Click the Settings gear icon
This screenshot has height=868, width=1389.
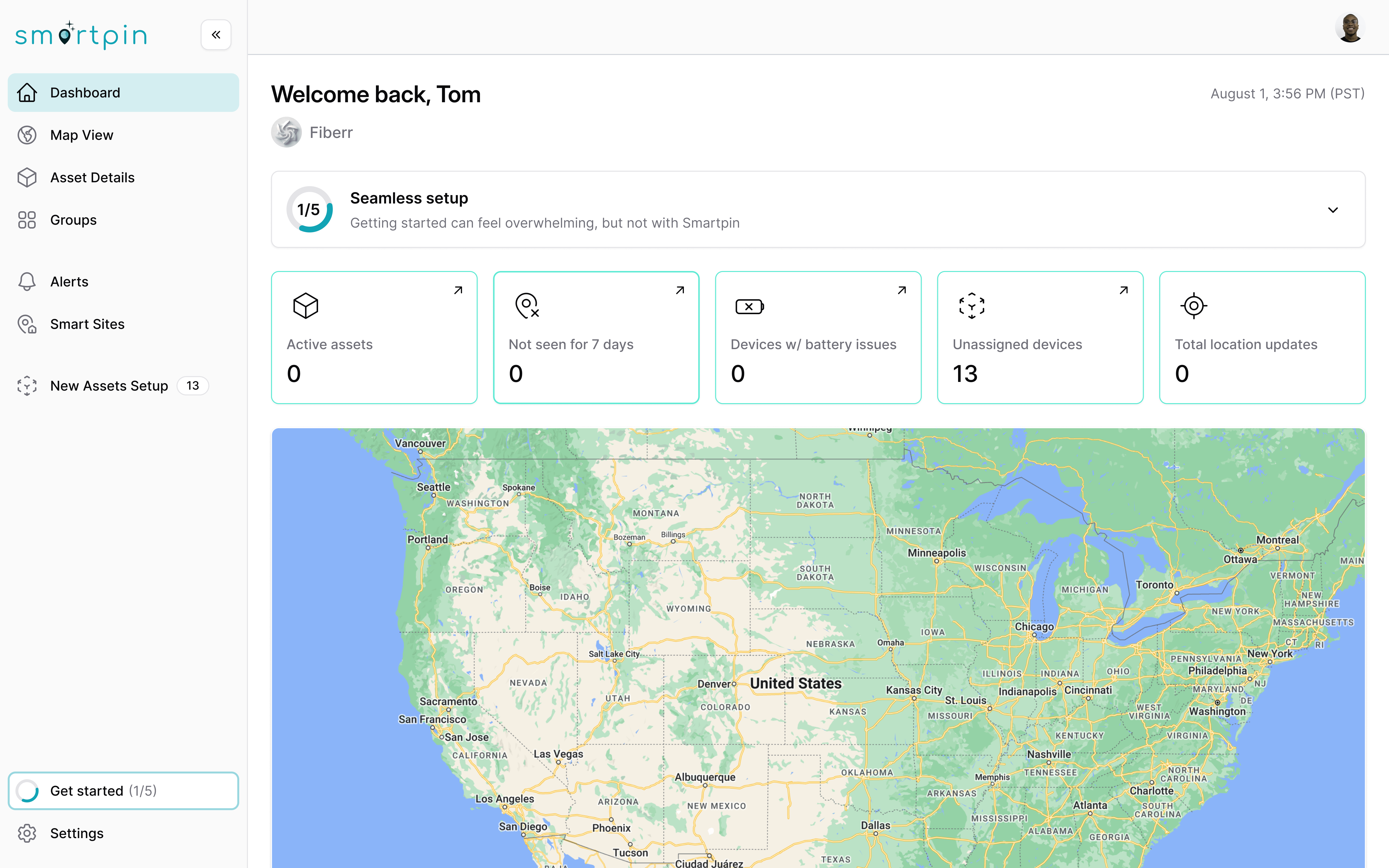(27, 833)
